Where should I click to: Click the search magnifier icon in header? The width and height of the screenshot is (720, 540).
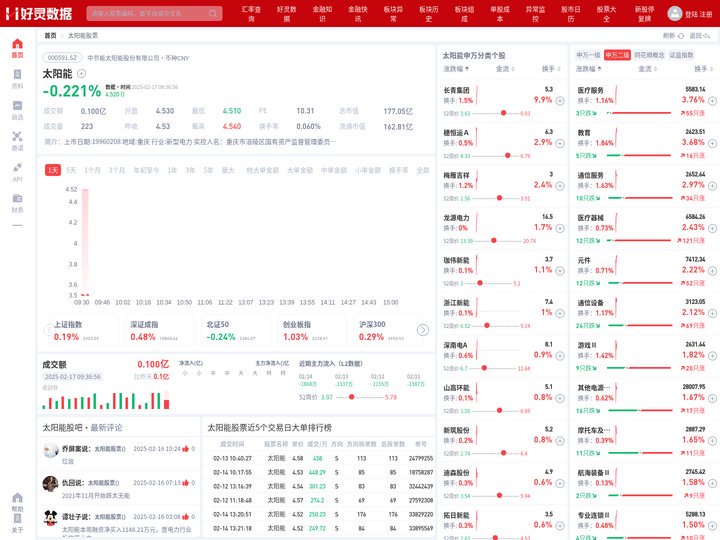[213, 13]
